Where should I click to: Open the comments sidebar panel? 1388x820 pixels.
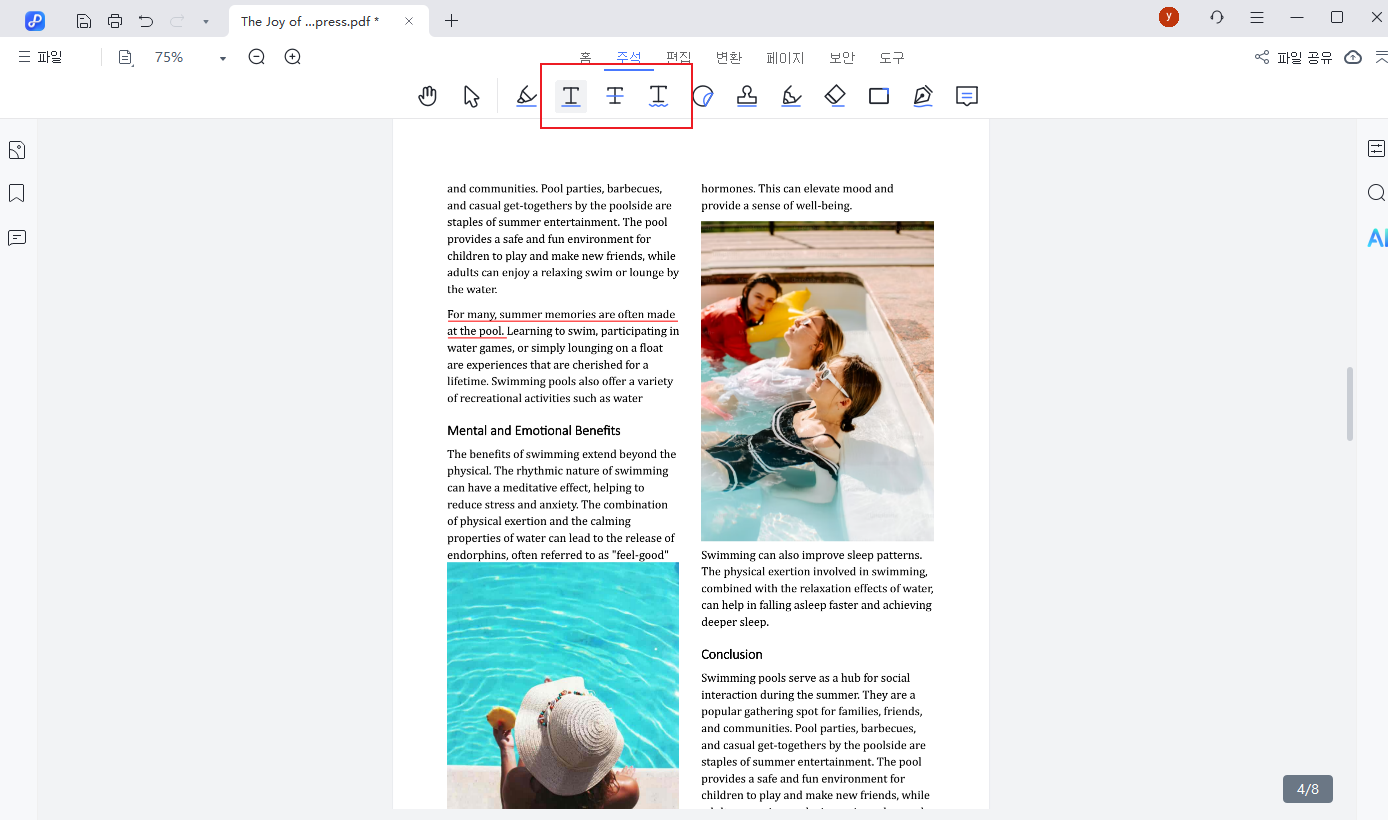pyautogui.click(x=17, y=238)
